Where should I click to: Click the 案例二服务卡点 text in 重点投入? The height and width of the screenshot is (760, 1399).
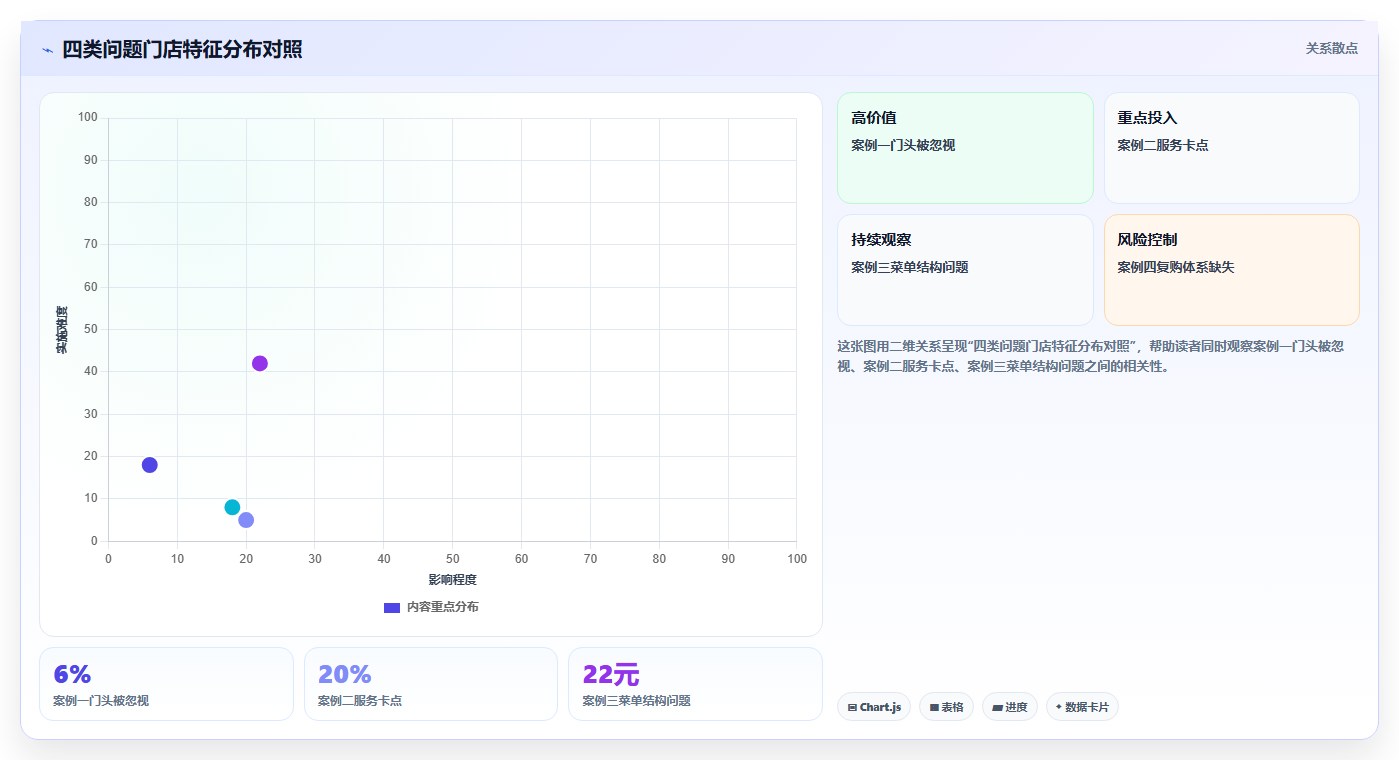point(1163,145)
